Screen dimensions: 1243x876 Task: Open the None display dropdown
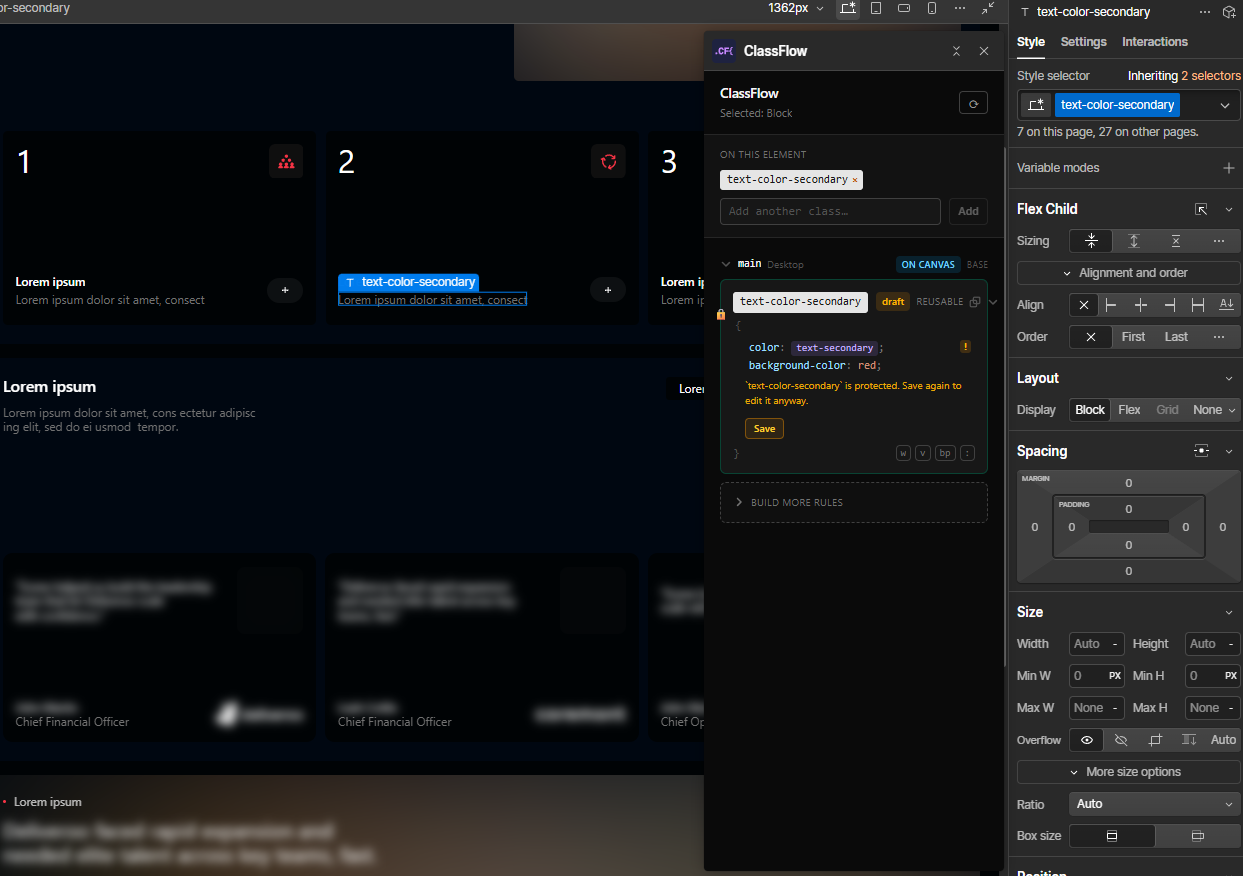pos(1214,410)
